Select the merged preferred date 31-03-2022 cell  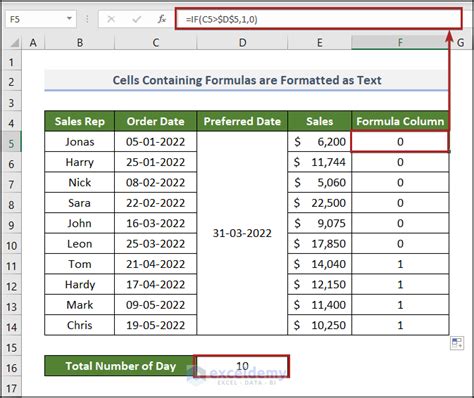pos(242,233)
